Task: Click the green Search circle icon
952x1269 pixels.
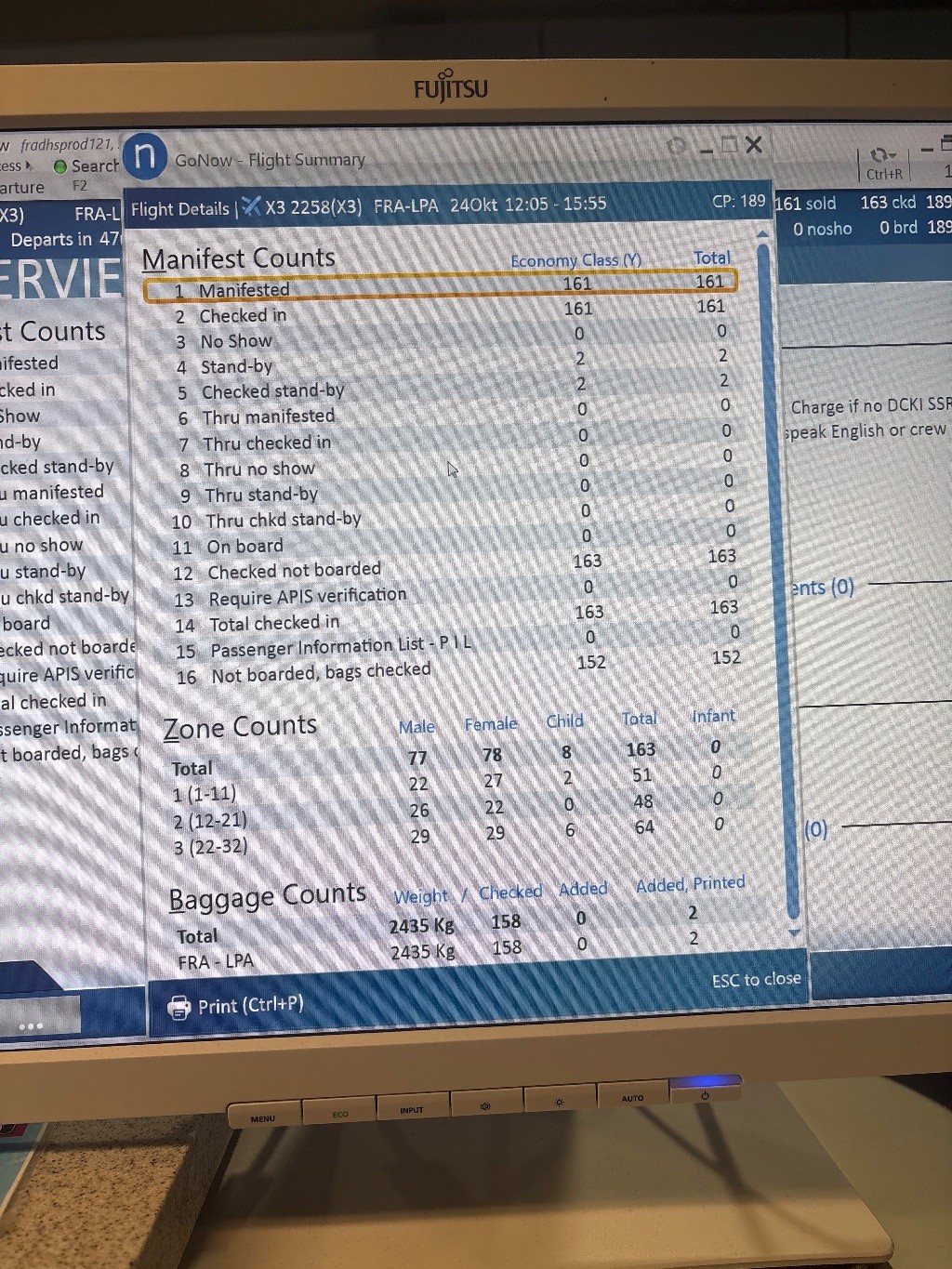Action: pos(60,167)
